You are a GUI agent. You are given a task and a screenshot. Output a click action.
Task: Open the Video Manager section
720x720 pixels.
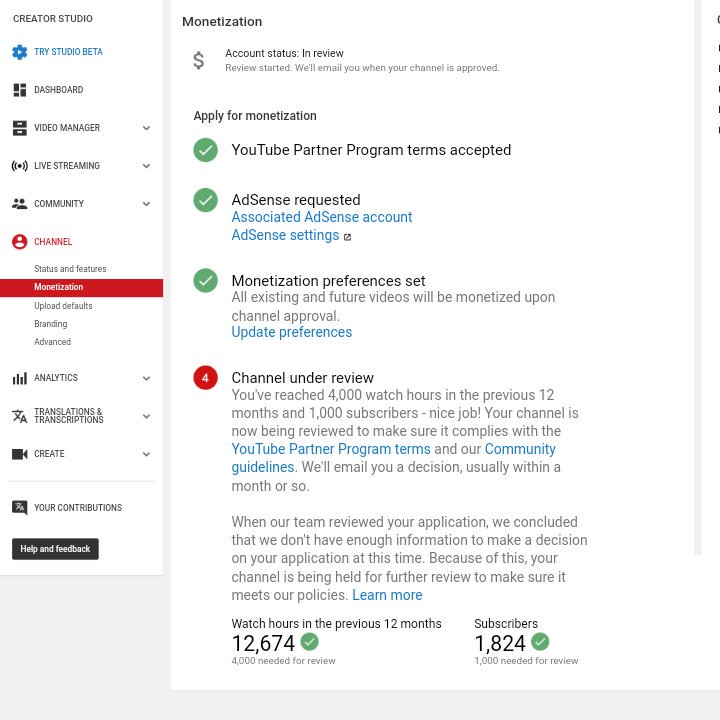[67, 128]
